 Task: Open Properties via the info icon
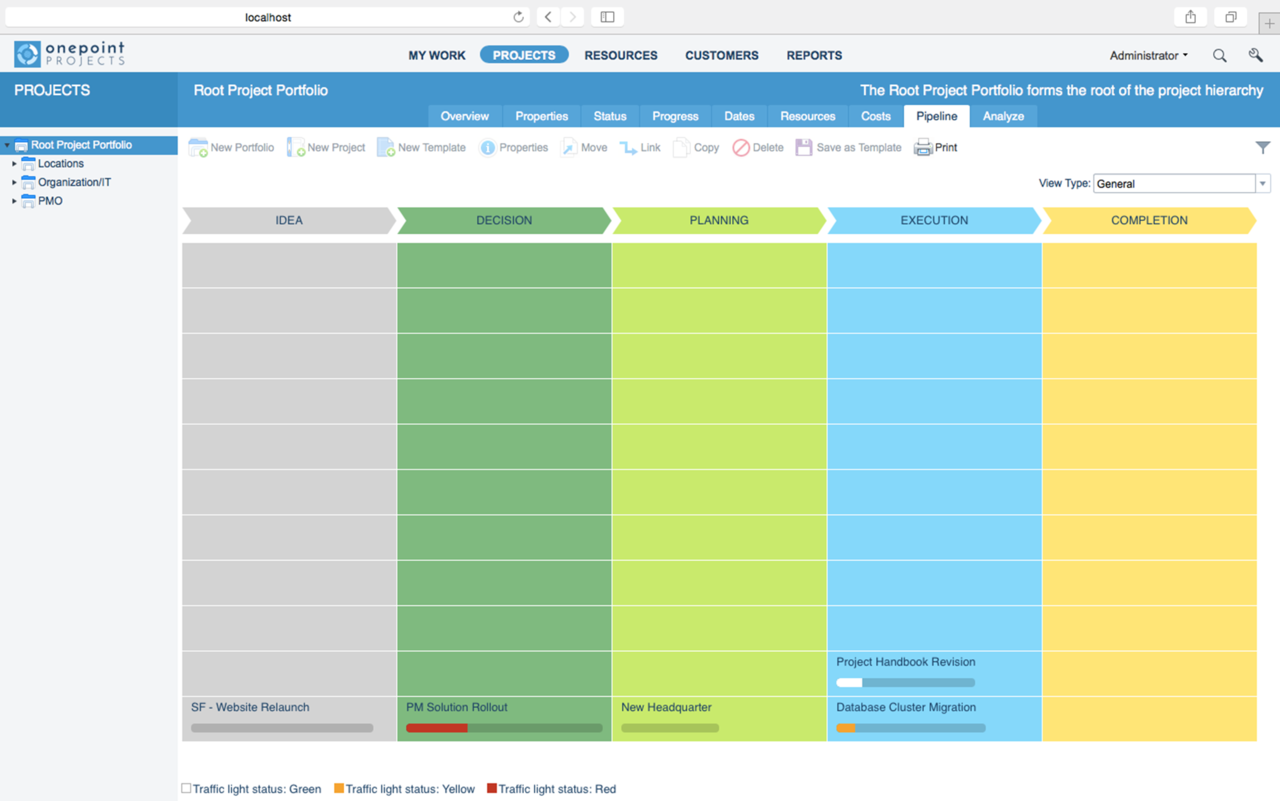pos(487,147)
